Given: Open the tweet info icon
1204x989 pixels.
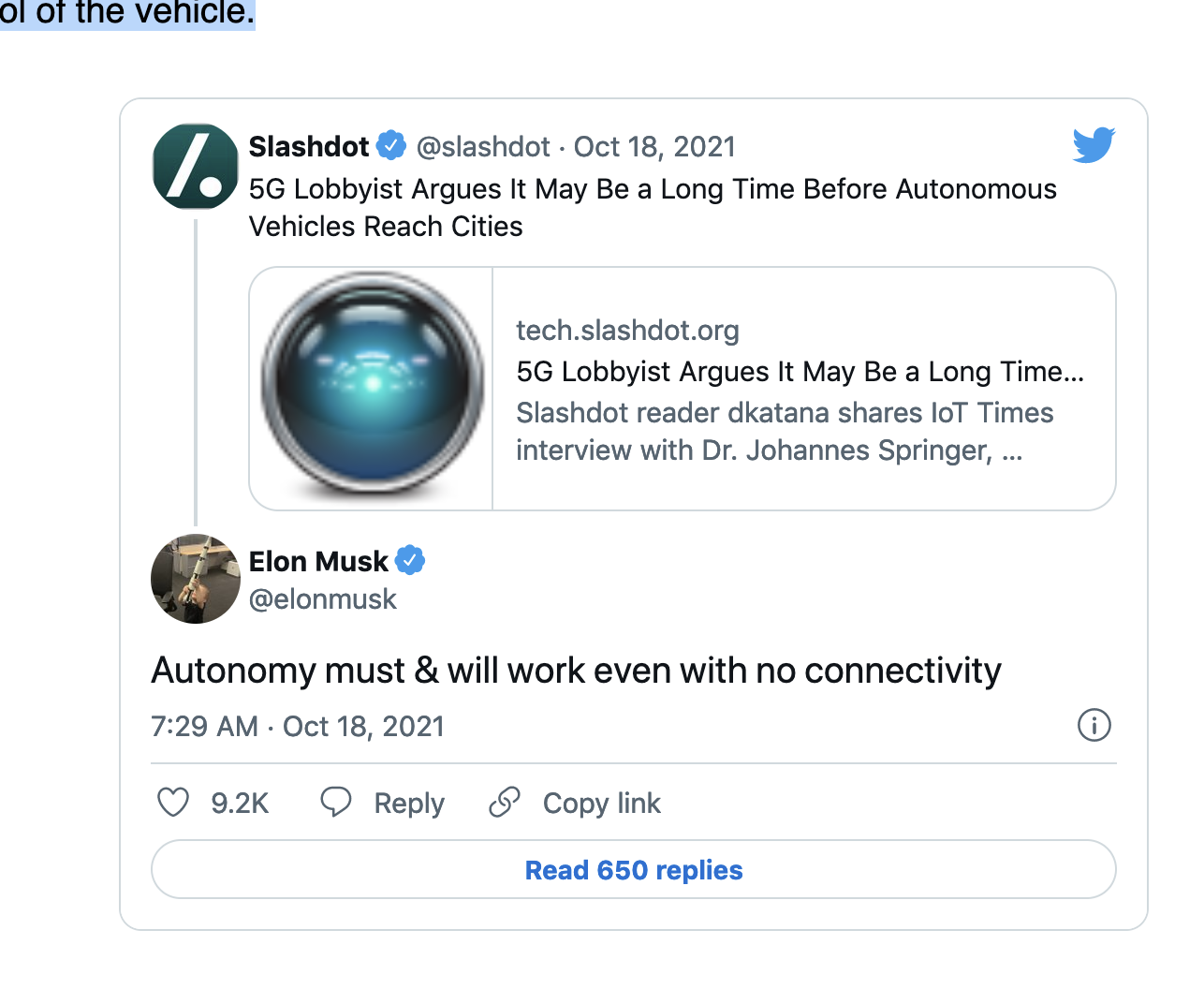Looking at the screenshot, I should 1094,725.
